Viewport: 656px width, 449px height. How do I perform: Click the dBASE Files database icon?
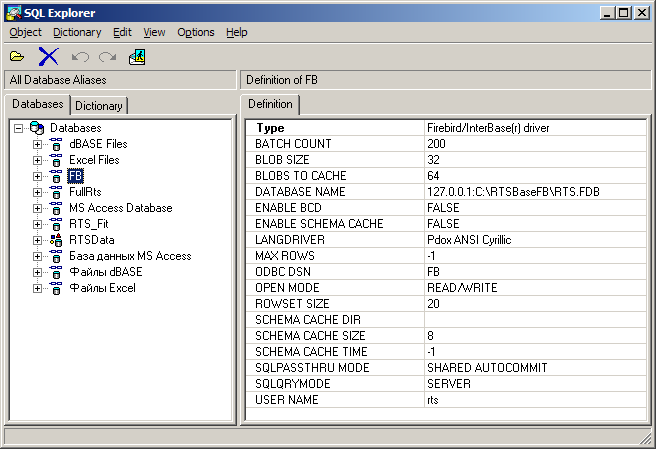[56, 144]
